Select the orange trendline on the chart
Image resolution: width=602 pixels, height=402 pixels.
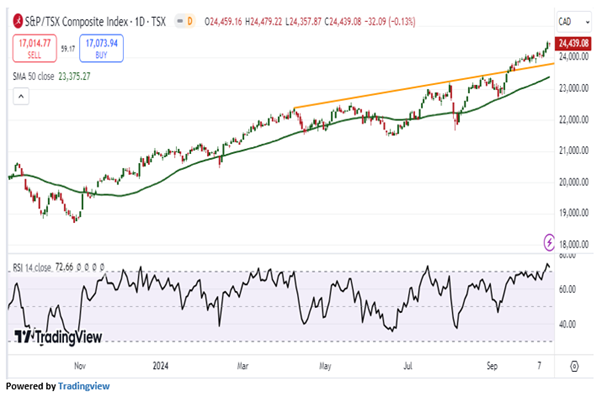click(x=422, y=86)
